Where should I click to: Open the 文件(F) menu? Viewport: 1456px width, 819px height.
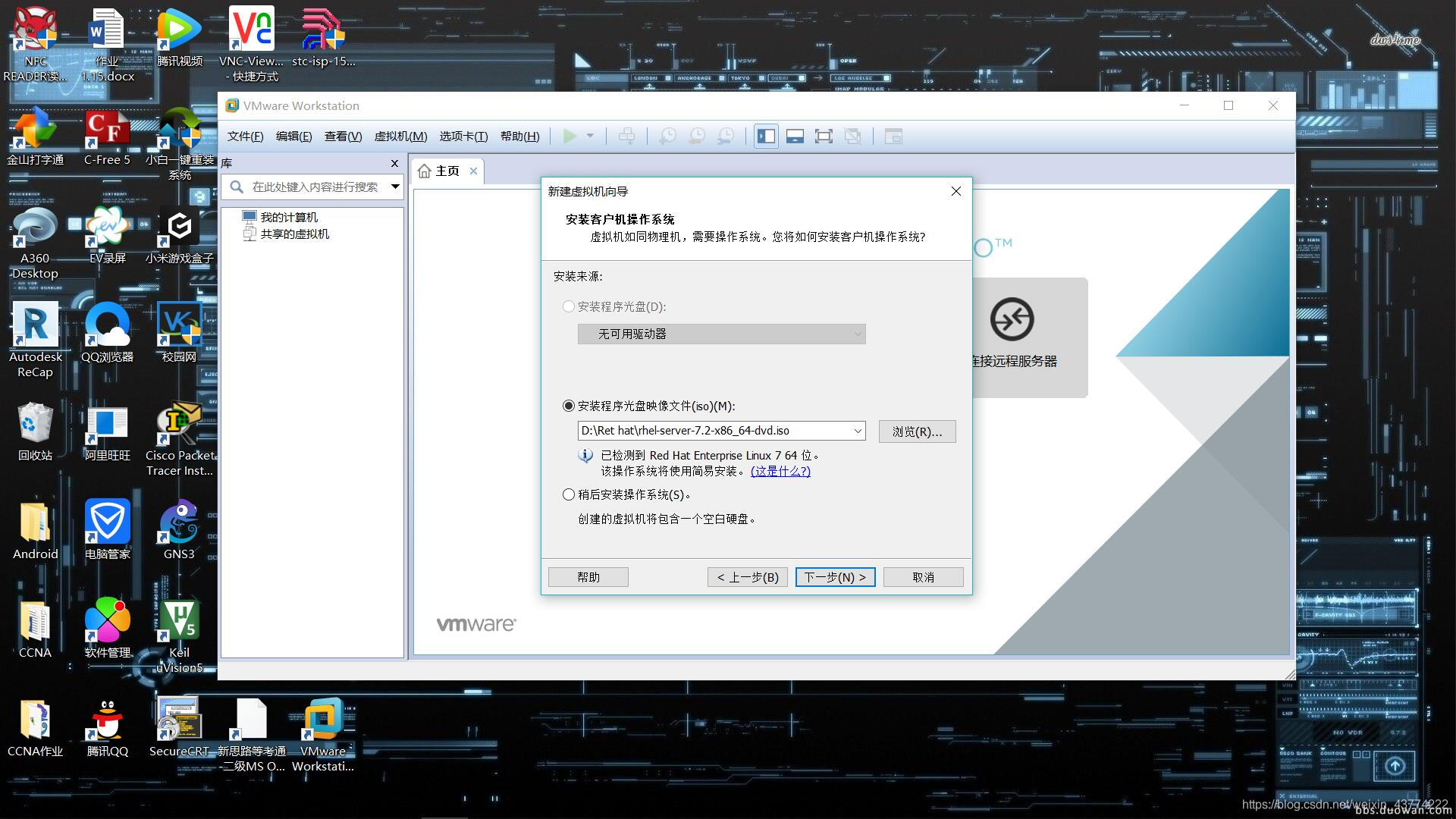[245, 136]
